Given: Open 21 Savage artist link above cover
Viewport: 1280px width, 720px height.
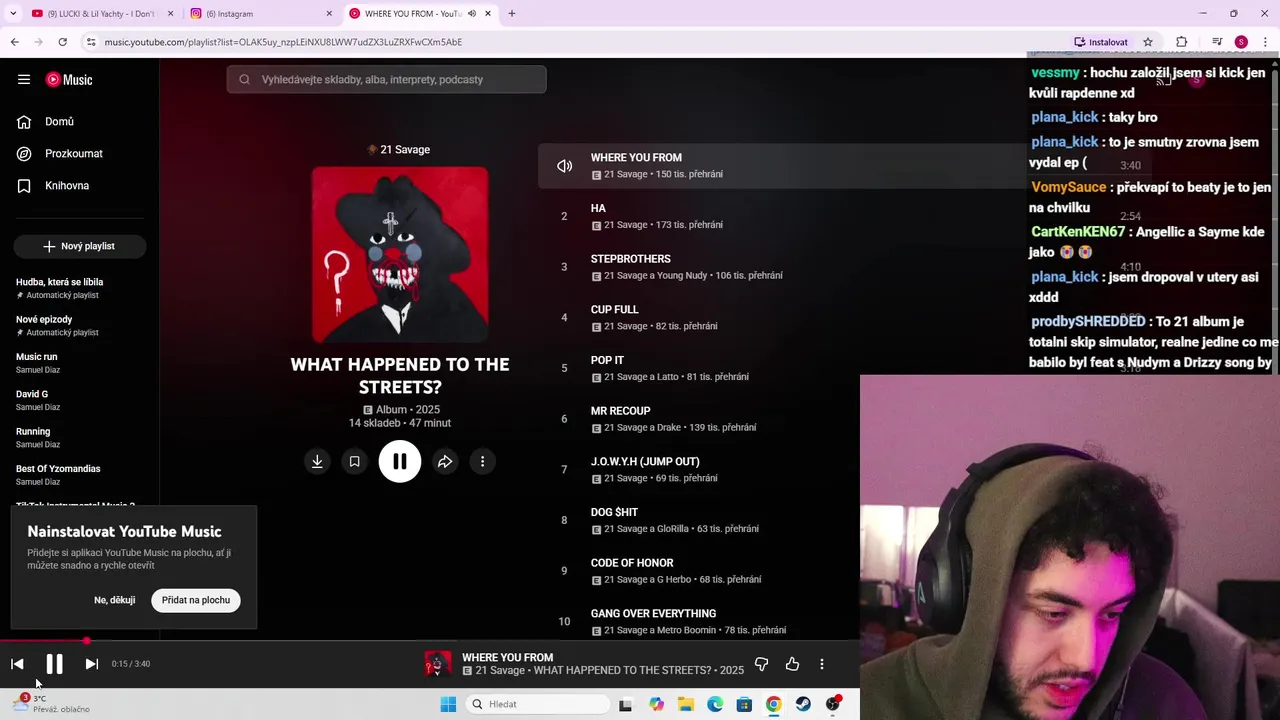Looking at the screenshot, I should (x=405, y=150).
